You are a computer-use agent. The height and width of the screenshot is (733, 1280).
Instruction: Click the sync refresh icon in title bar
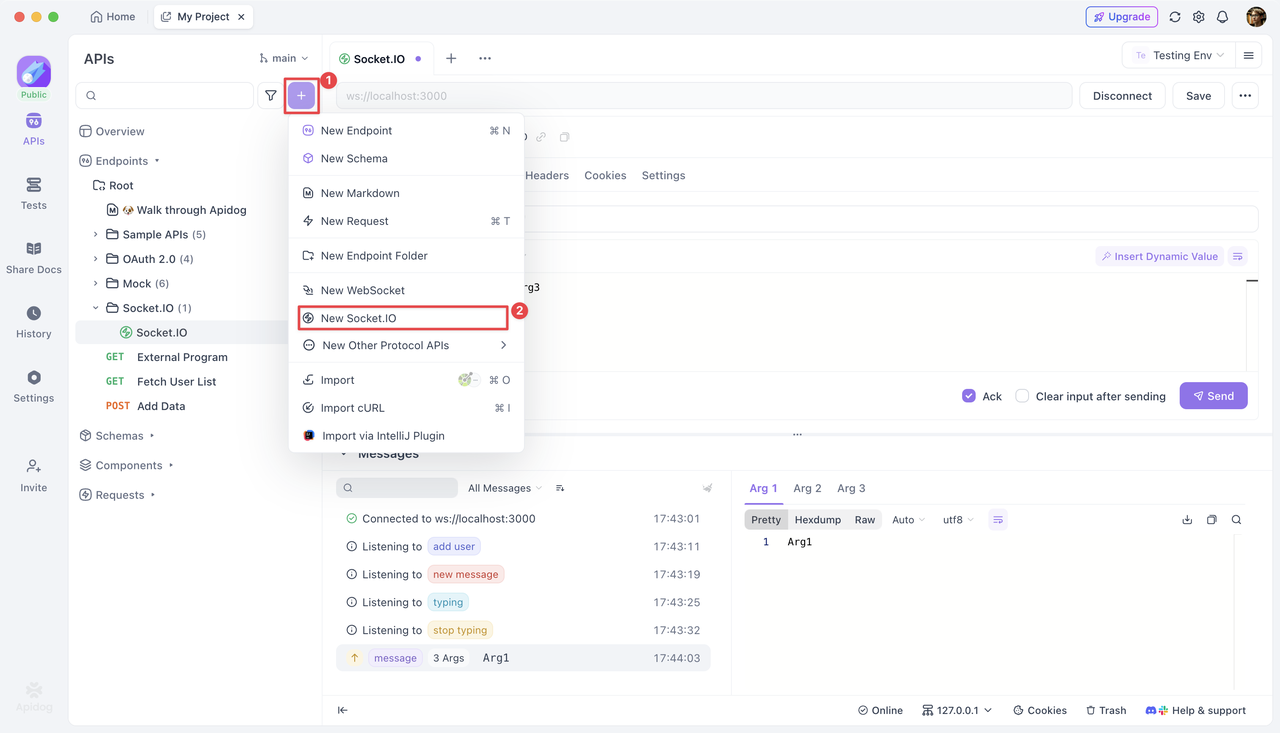tap(1175, 17)
